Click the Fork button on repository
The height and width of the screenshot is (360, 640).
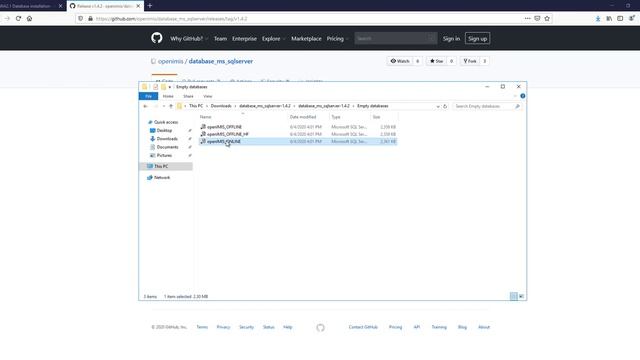coord(470,61)
